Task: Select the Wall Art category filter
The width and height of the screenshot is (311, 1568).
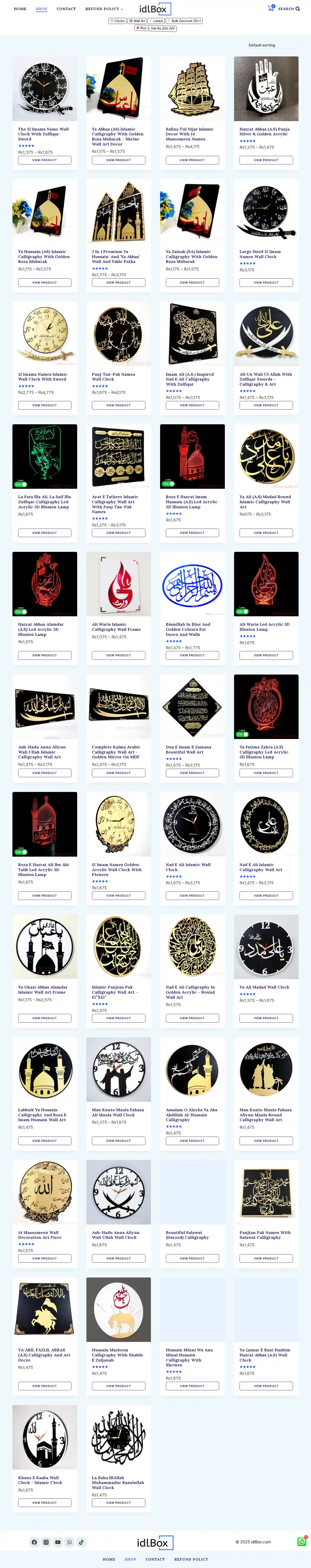Action: click(x=137, y=21)
